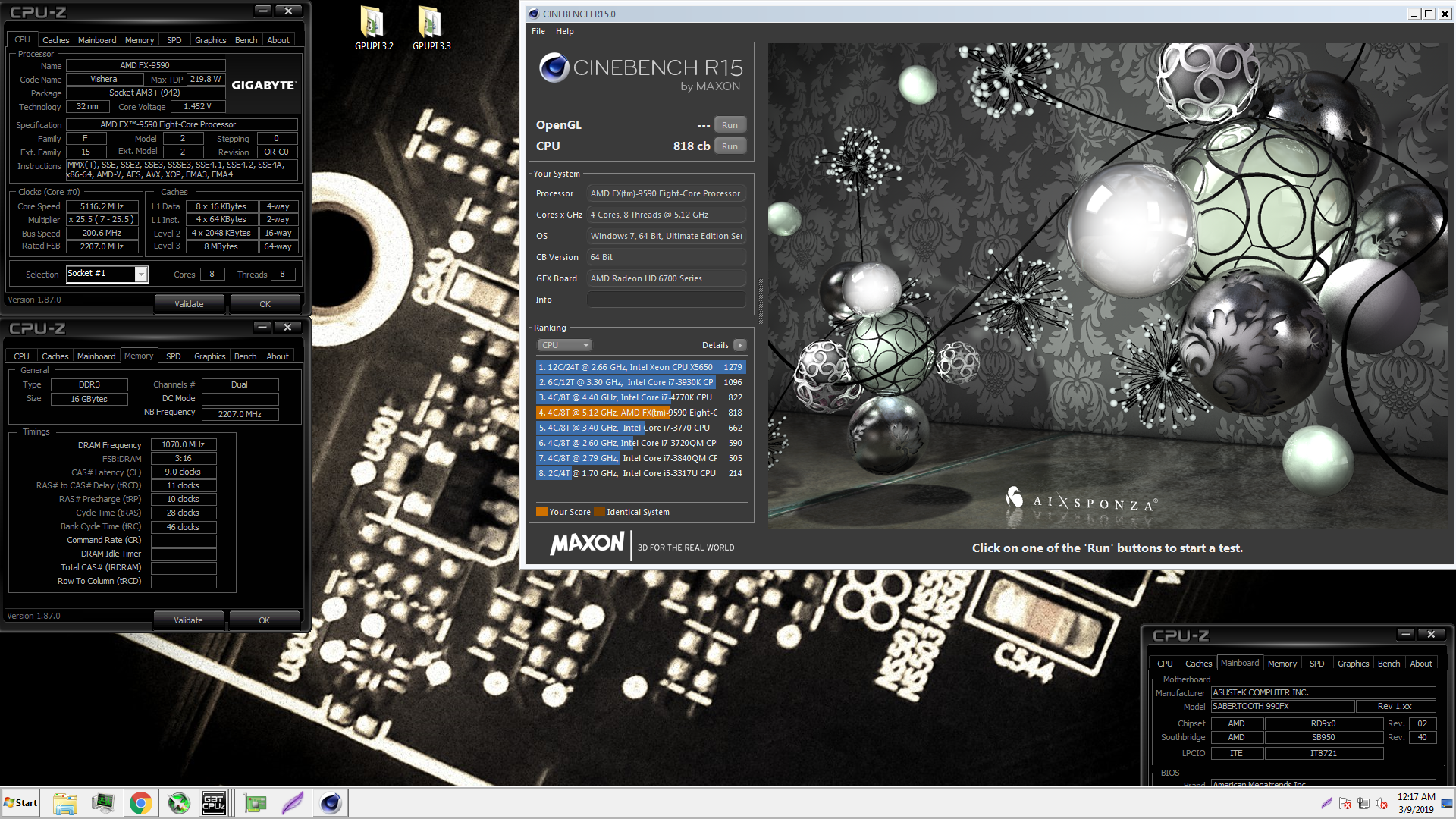The width and height of the screenshot is (1456, 819).
Task: Select the Intel Core i7-3770 ranking row
Action: click(x=641, y=428)
